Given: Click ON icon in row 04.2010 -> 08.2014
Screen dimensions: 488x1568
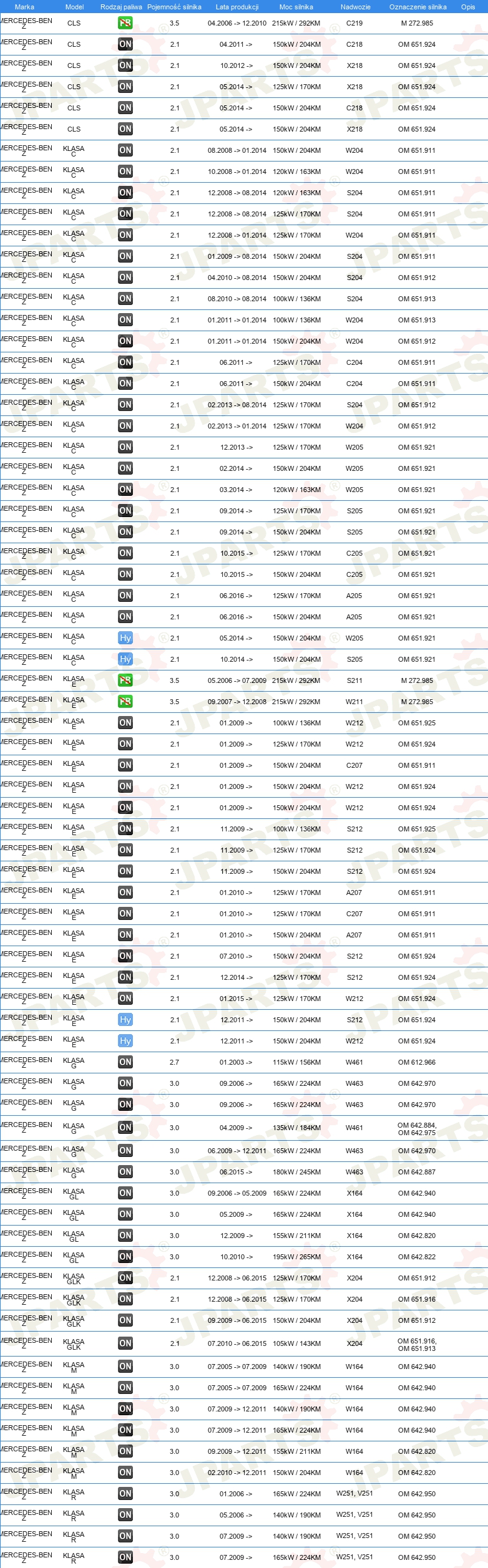Looking at the screenshot, I should click(x=125, y=278).
